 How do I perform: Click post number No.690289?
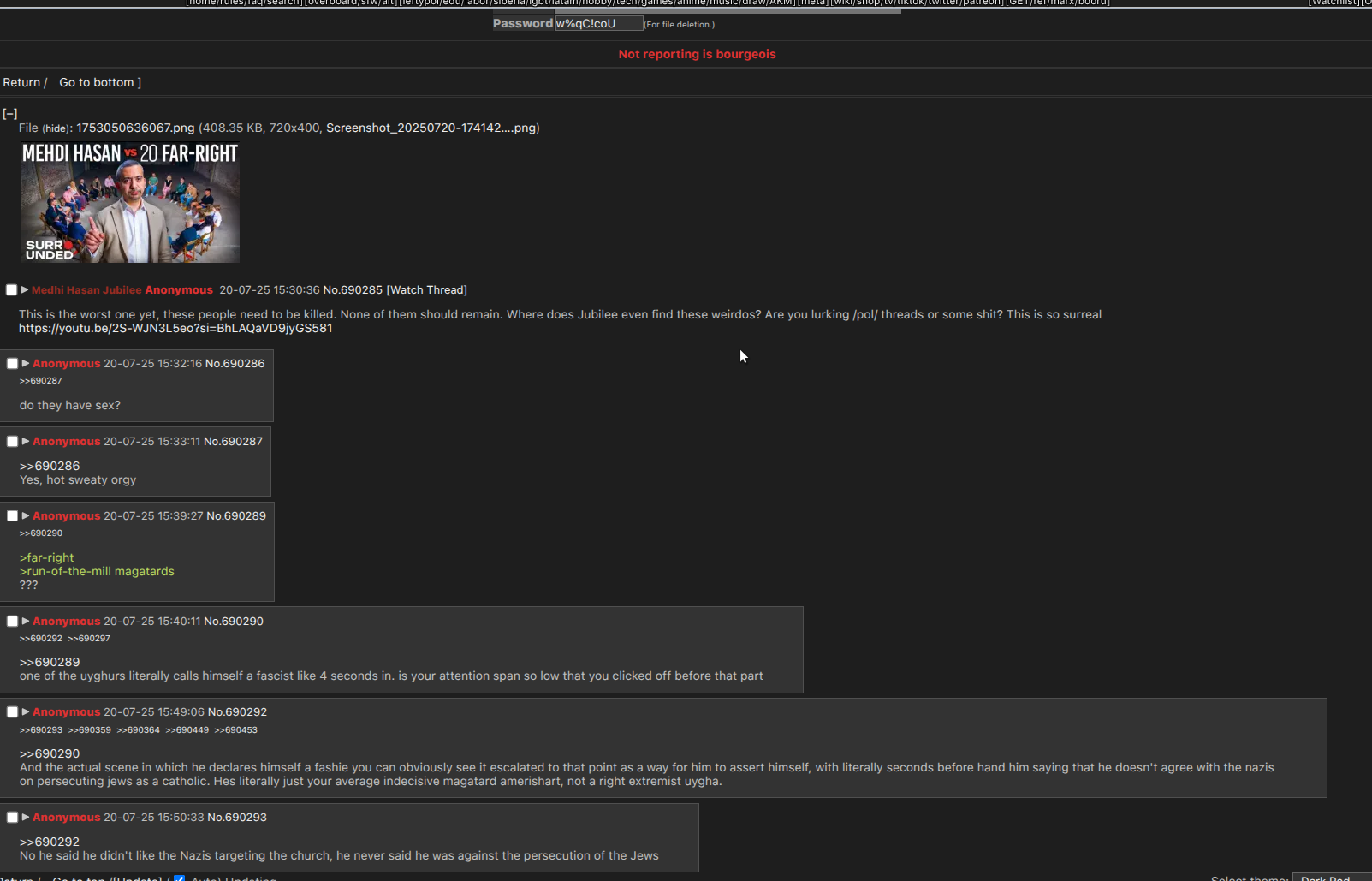pyautogui.click(x=236, y=515)
